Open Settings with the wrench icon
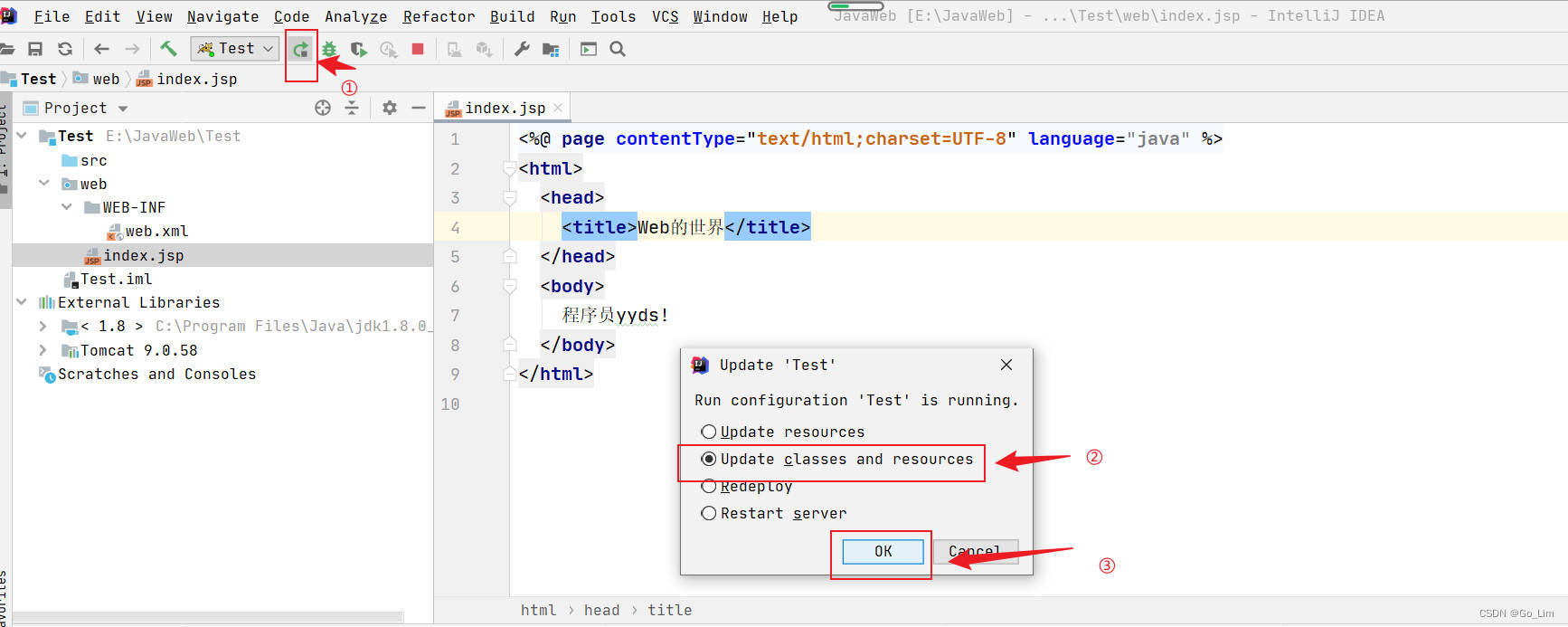 522,49
